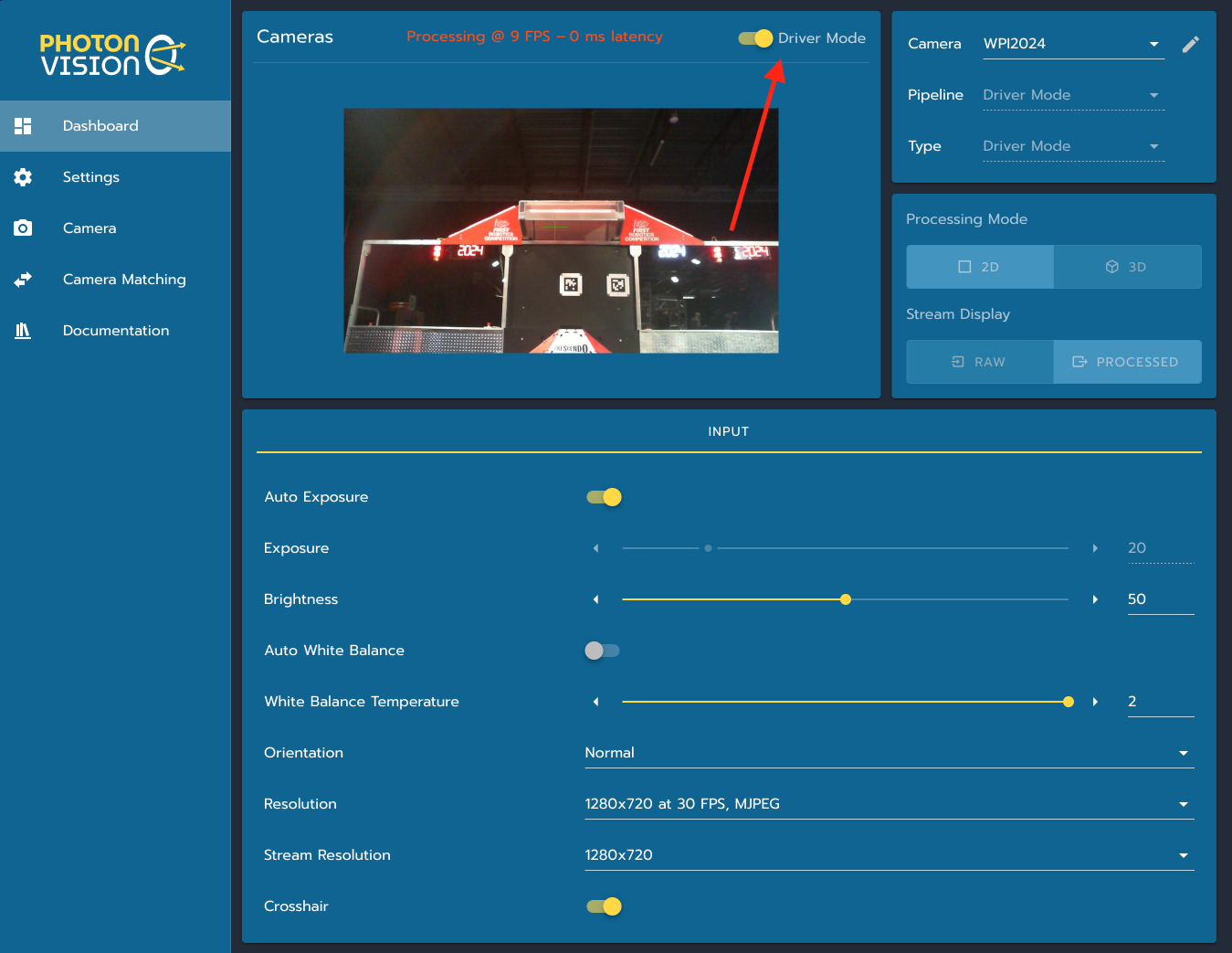
Task: Click the PhotonVision logo
Action: (110, 54)
